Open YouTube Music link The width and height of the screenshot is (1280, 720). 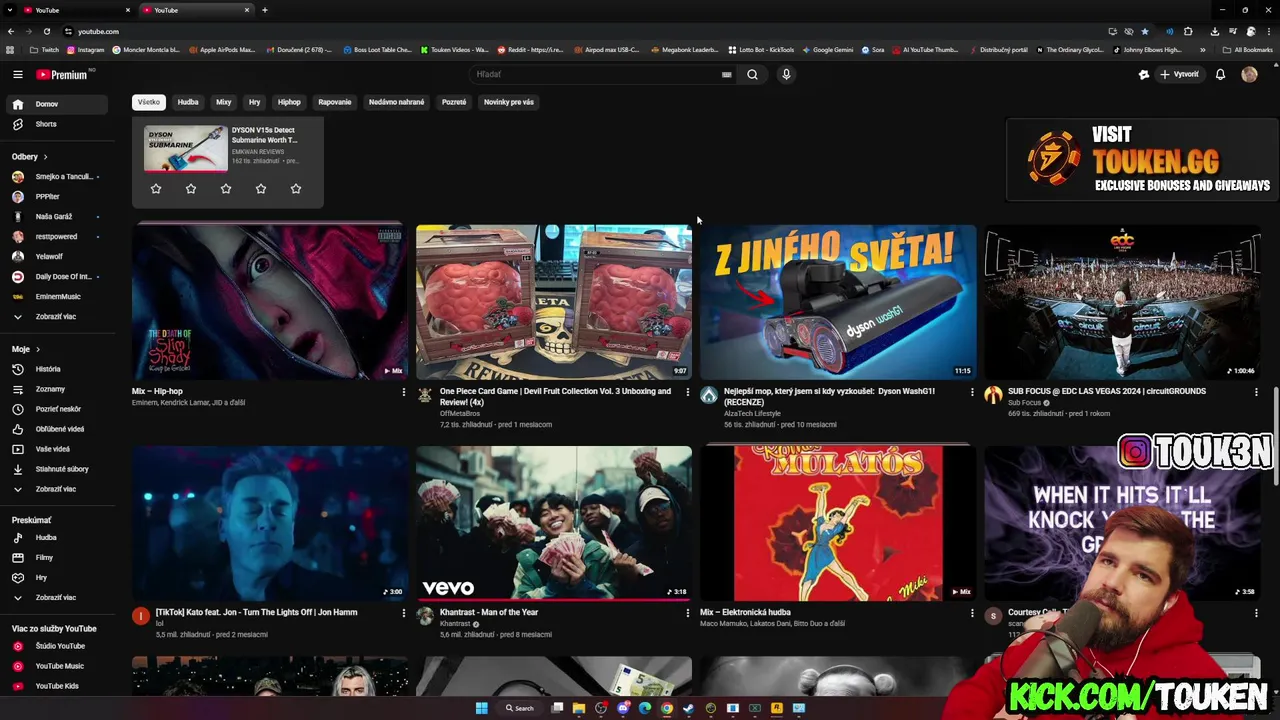point(57,666)
